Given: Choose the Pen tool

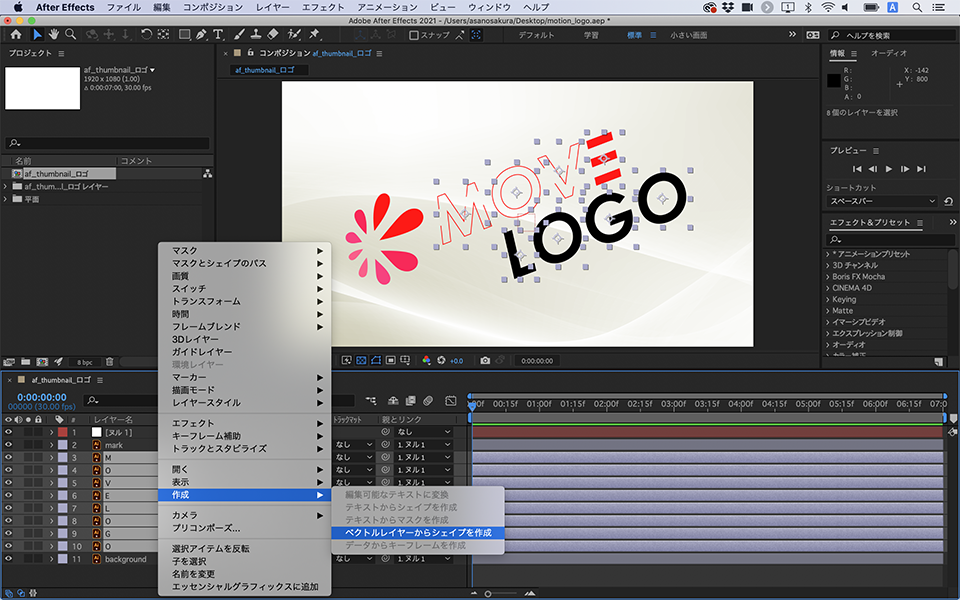Looking at the screenshot, I should point(202,35).
